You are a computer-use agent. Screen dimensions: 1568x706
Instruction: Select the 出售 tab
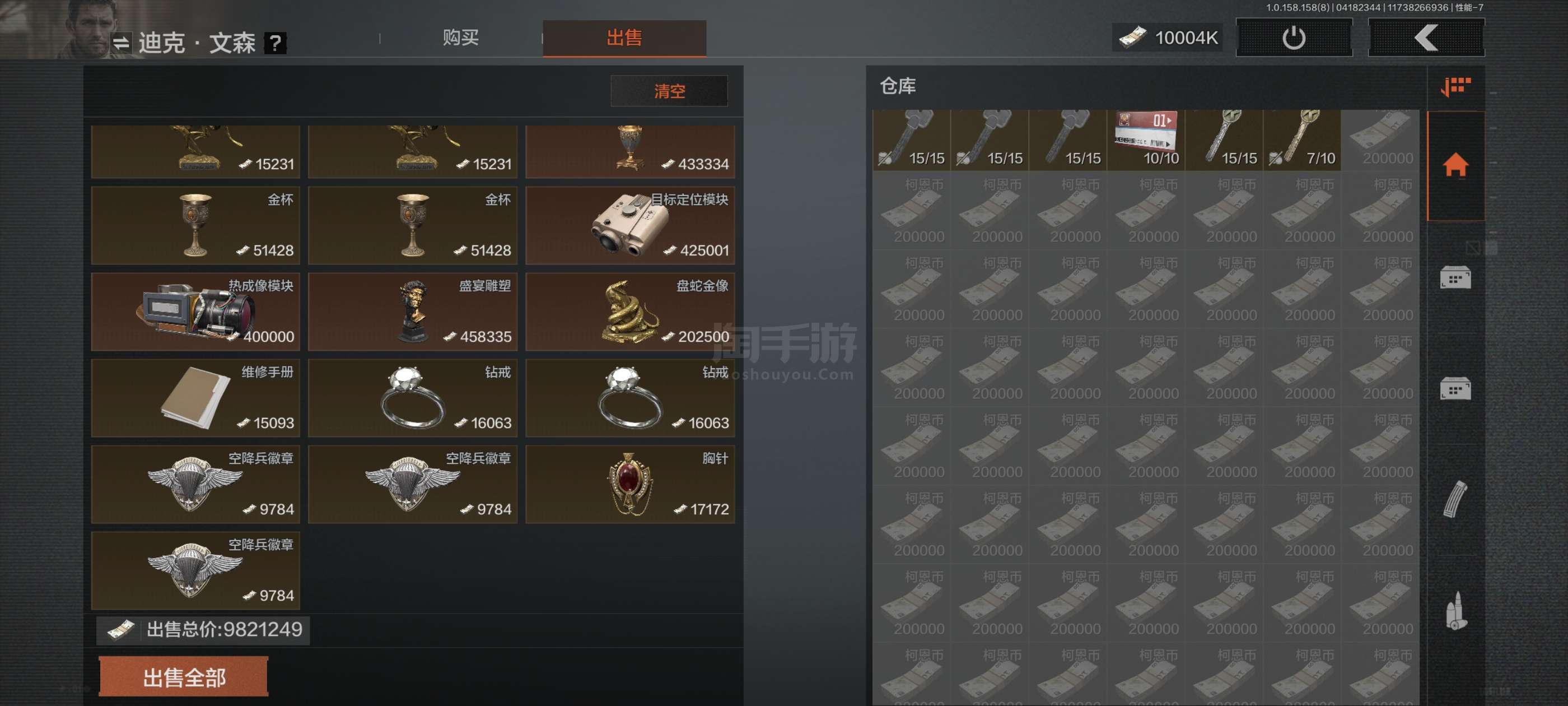624,38
